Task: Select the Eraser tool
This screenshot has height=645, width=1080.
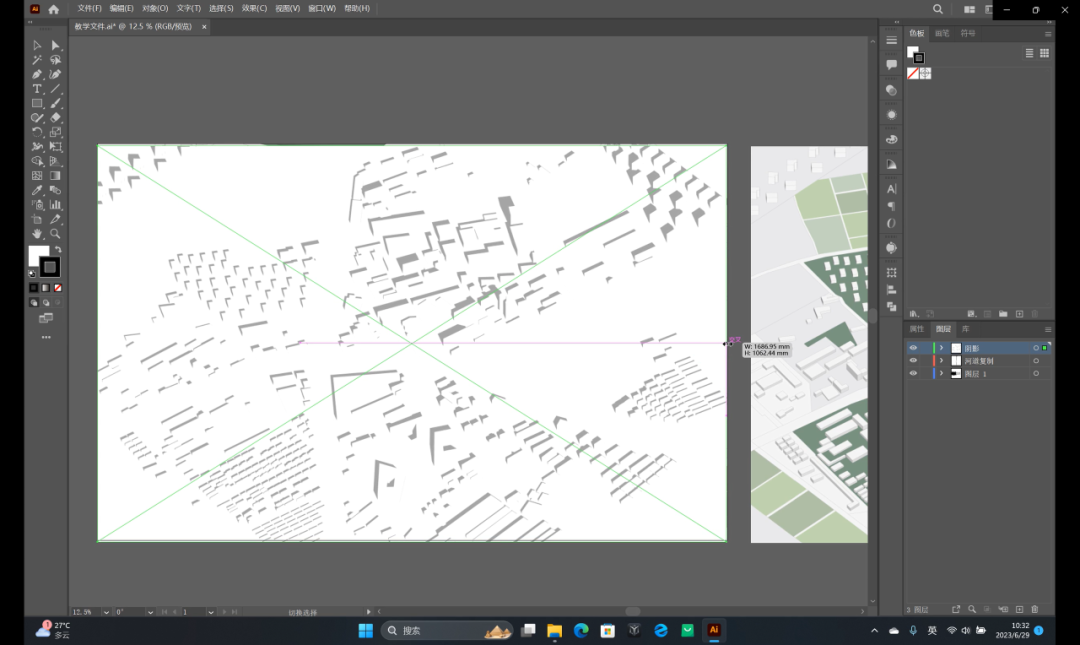Action: coord(56,118)
